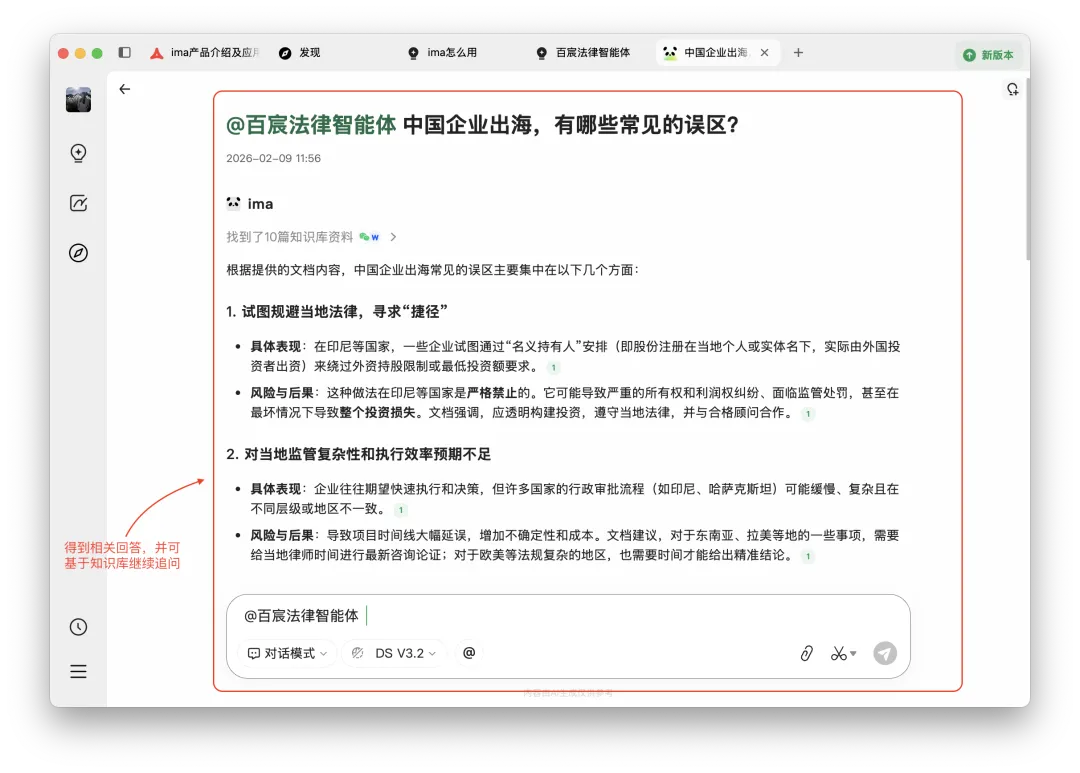Click heading '2. 对当地监管复杂性和执行效率预期不足'
Viewport: 1080px width, 773px height.
(358, 454)
